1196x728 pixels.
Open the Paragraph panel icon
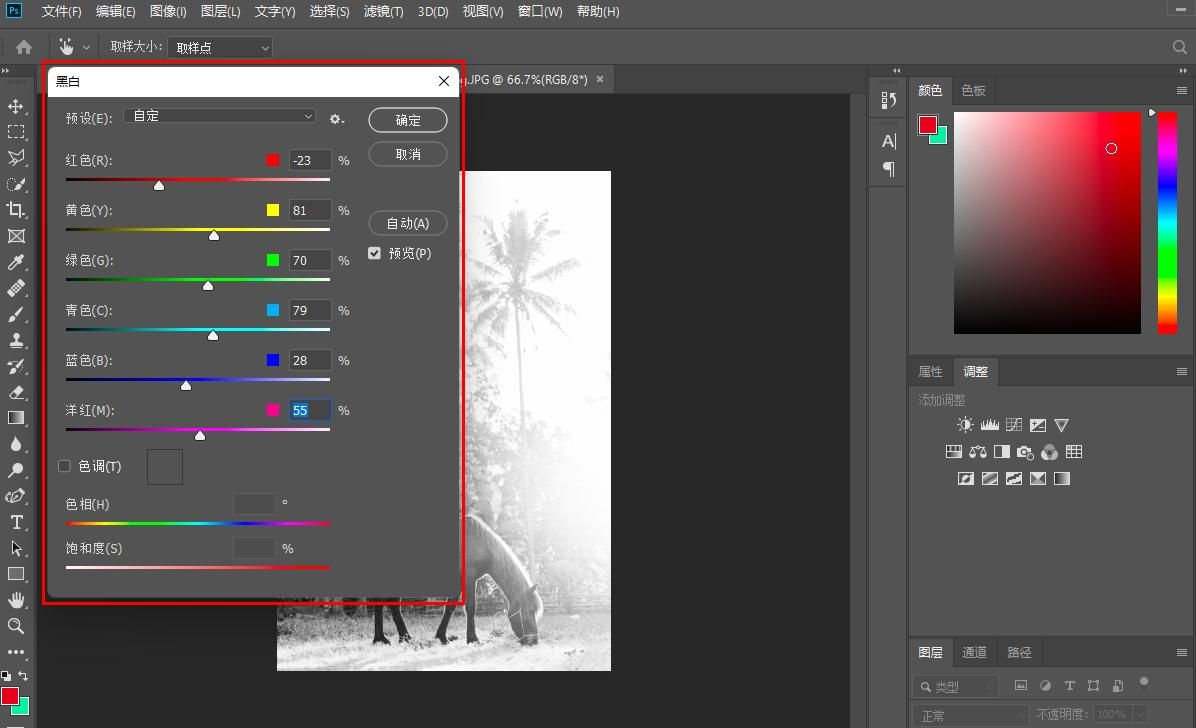tap(889, 169)
